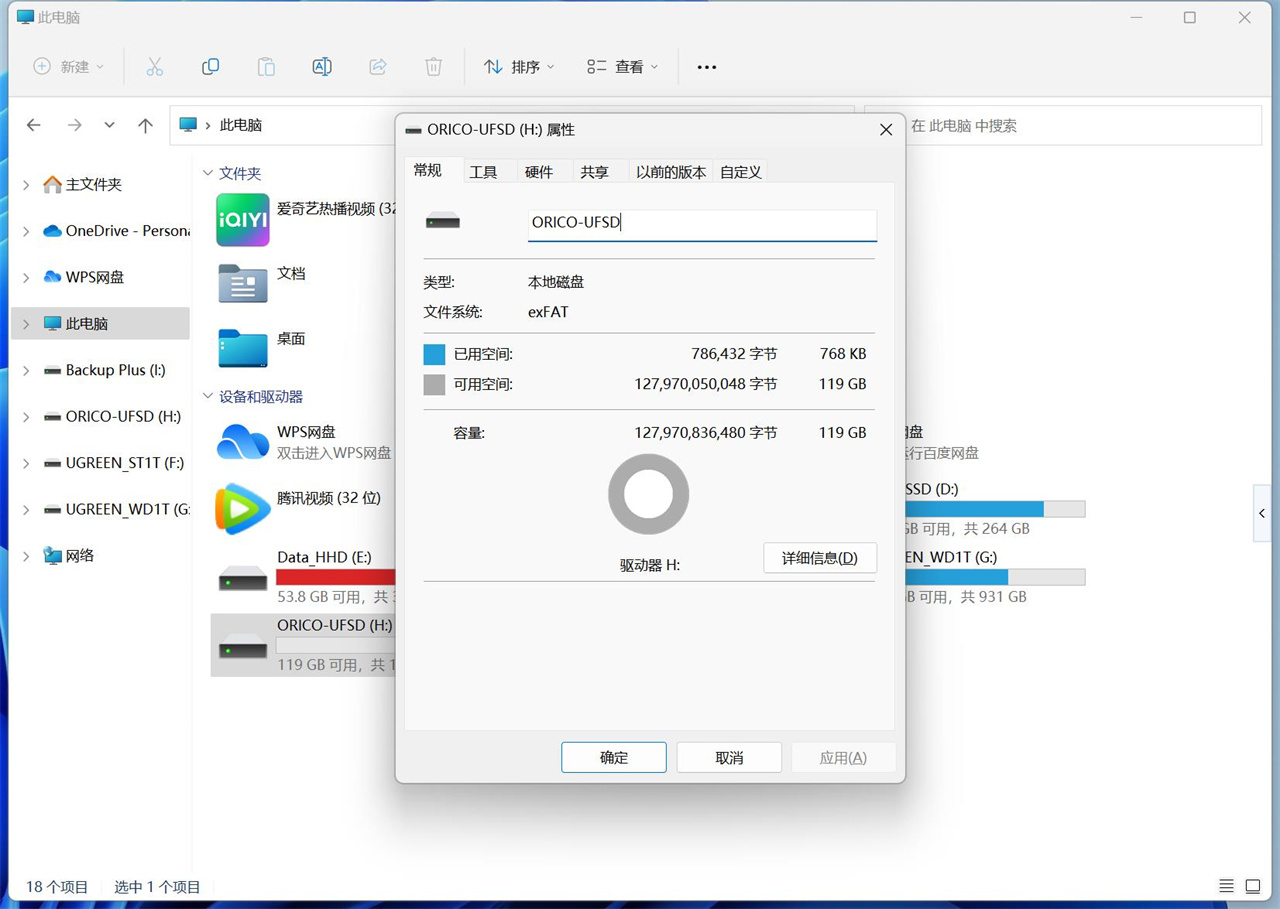1280x909 pixels.
Task: Click the Share icon in toolbar
Action: point(378,67)
